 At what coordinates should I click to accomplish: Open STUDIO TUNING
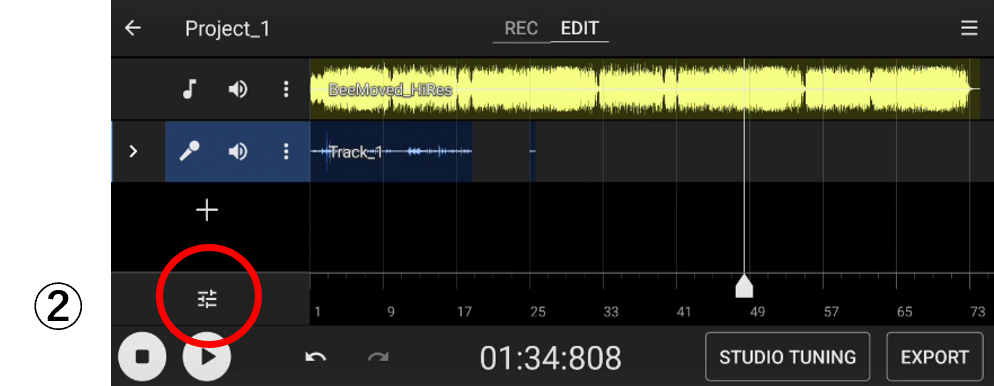(787, 357)
